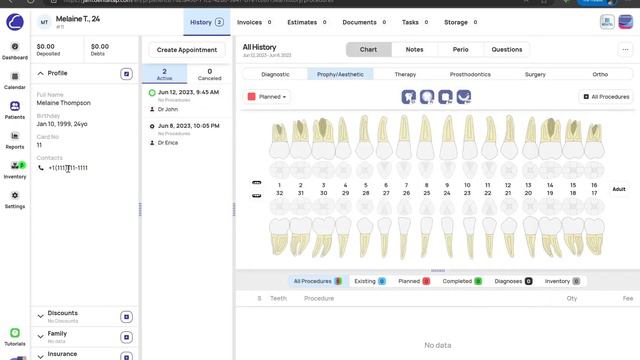Image resolution: width=640 pixels, height=360 pixels.
Task: Open the Jun 8, 2023 10:05 PM appointment
Action: click(x=187, y=134)
